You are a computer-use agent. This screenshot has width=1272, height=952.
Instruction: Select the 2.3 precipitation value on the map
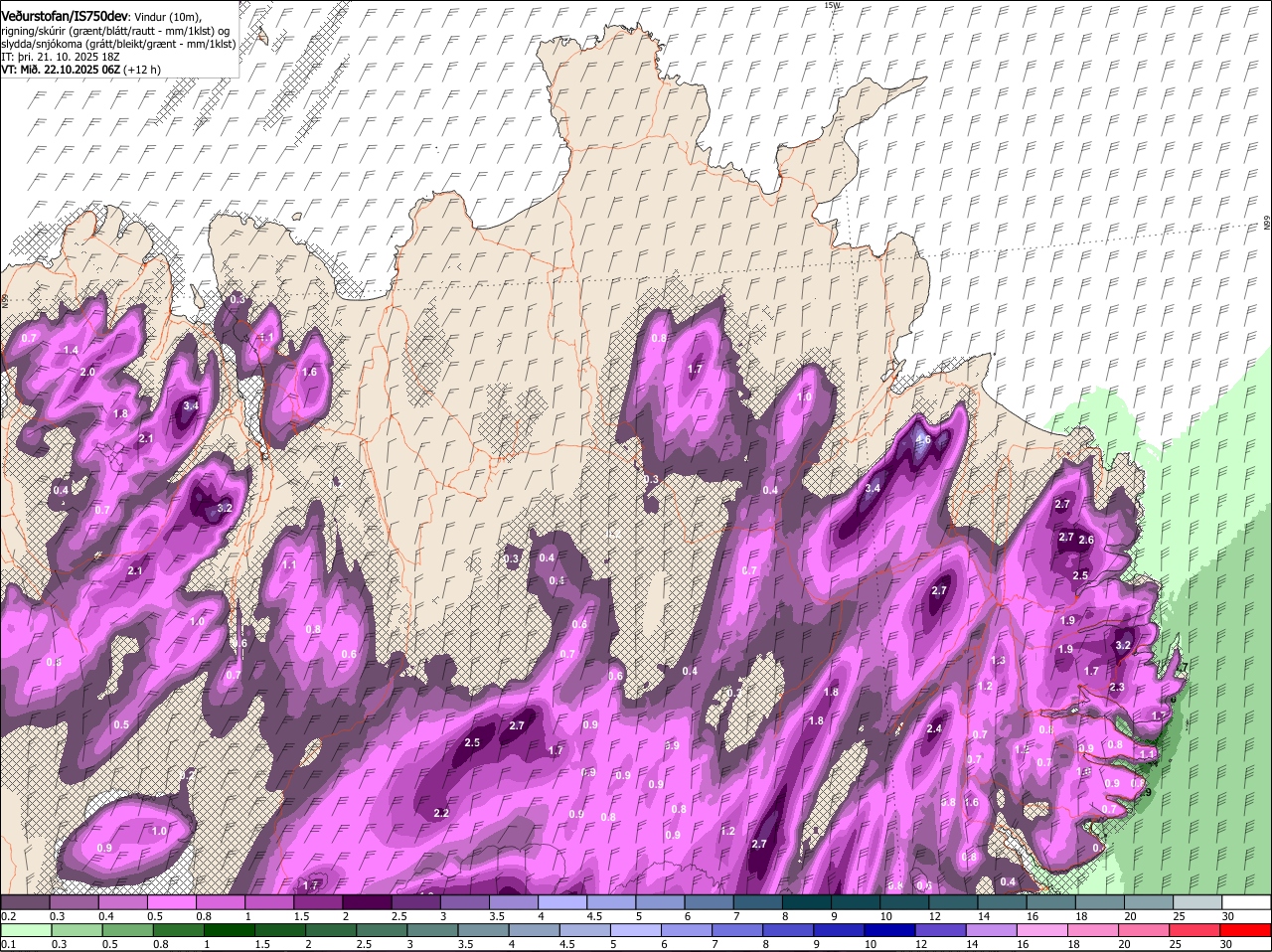point(1116,688)
